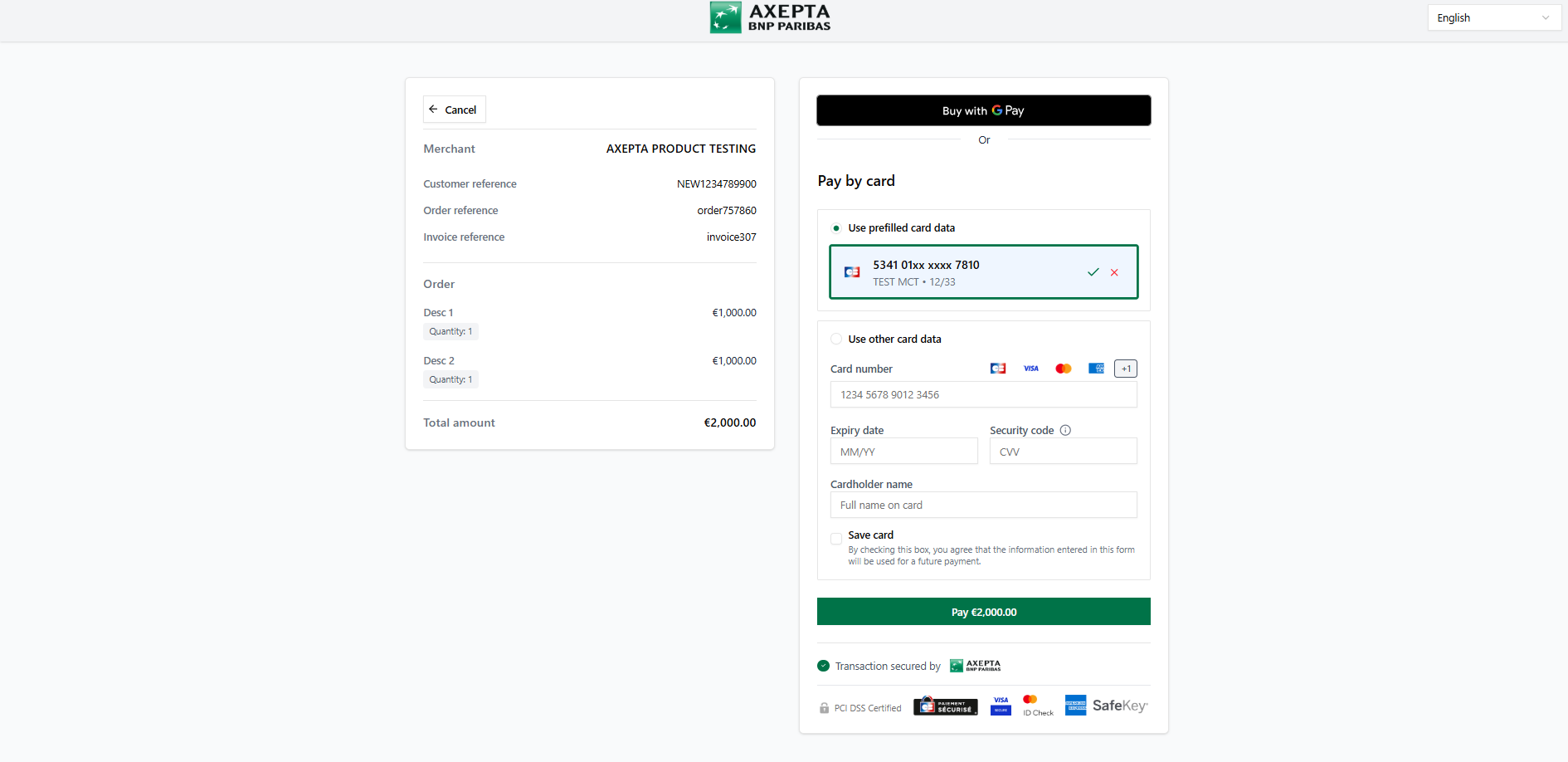
Task: Click Buy with Google Pay button
Action: 983,110
